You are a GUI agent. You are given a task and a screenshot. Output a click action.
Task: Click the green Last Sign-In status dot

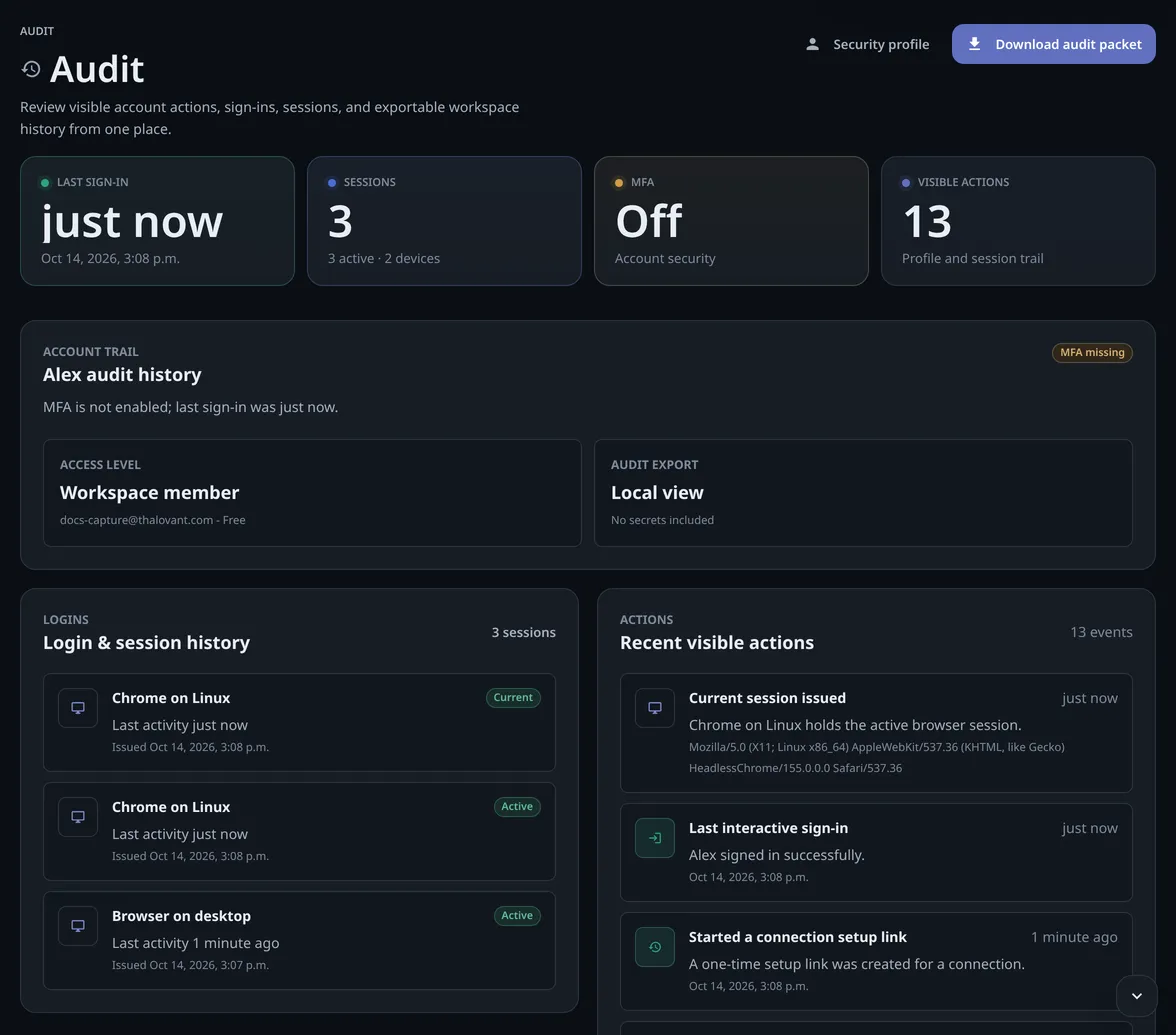click(x=45, y=183)
